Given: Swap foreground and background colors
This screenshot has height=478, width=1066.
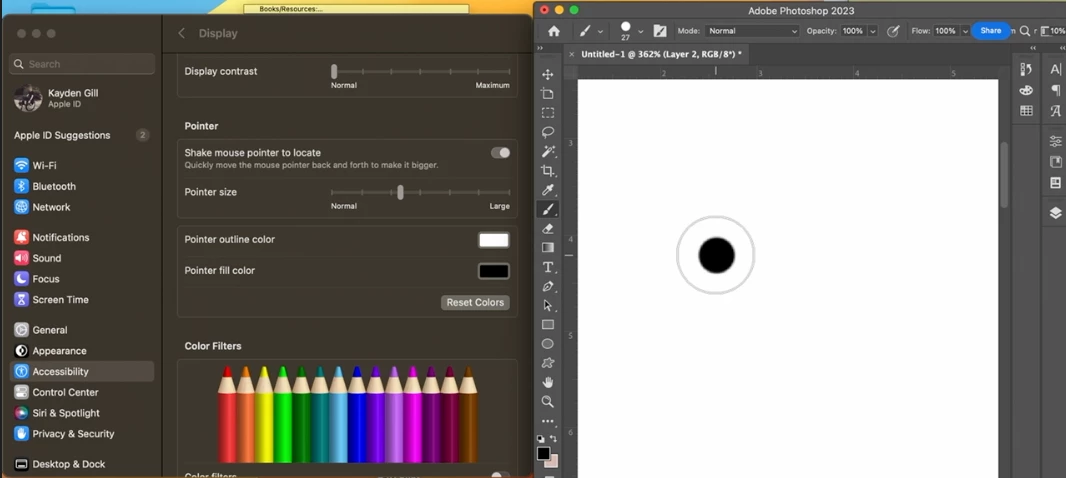Looking at the screenshot, I should click(x=553, y=439).
